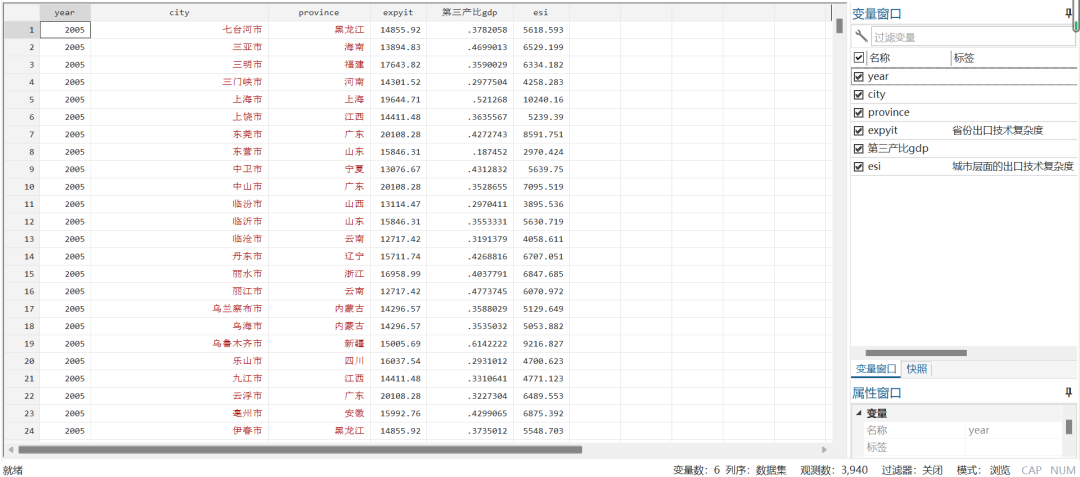The height and width of the screenshot is (477, 1080).
Task: Toggle the select-all checkbox next to 名称
Action: [x=858, y=59]
